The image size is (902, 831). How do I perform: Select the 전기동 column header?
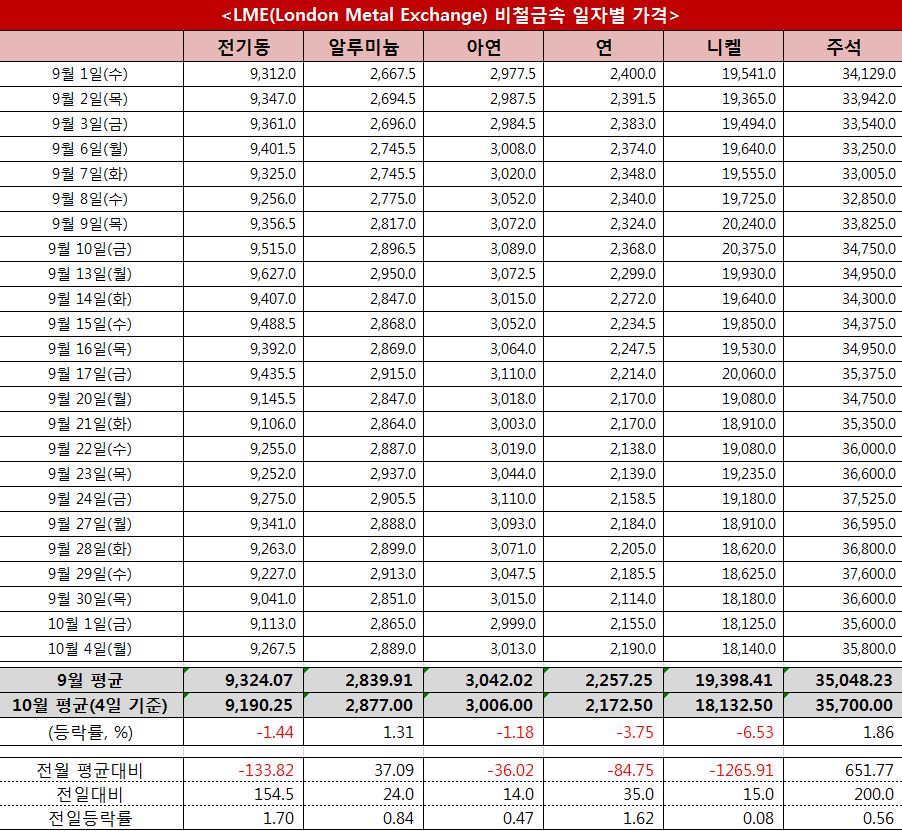[243, 47]
